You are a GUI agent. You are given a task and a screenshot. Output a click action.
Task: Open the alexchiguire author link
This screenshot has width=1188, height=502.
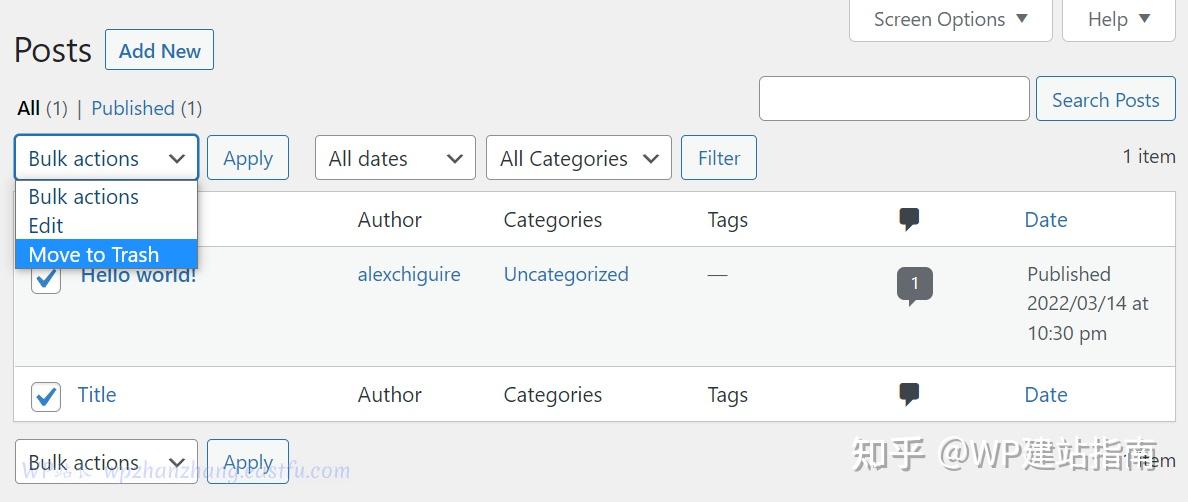coord(409,274)
